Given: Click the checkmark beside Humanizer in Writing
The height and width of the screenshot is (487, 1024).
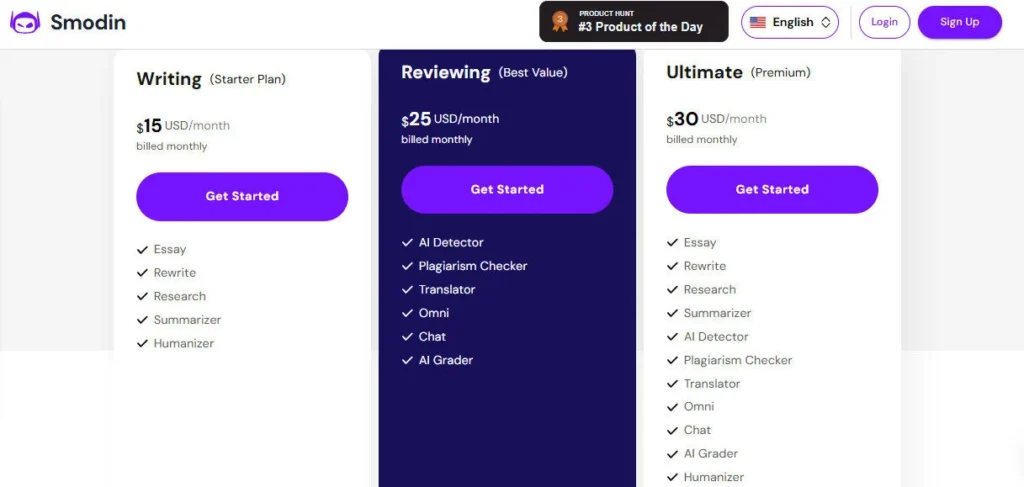Looking at the screenshot, I should click(142, 344).
